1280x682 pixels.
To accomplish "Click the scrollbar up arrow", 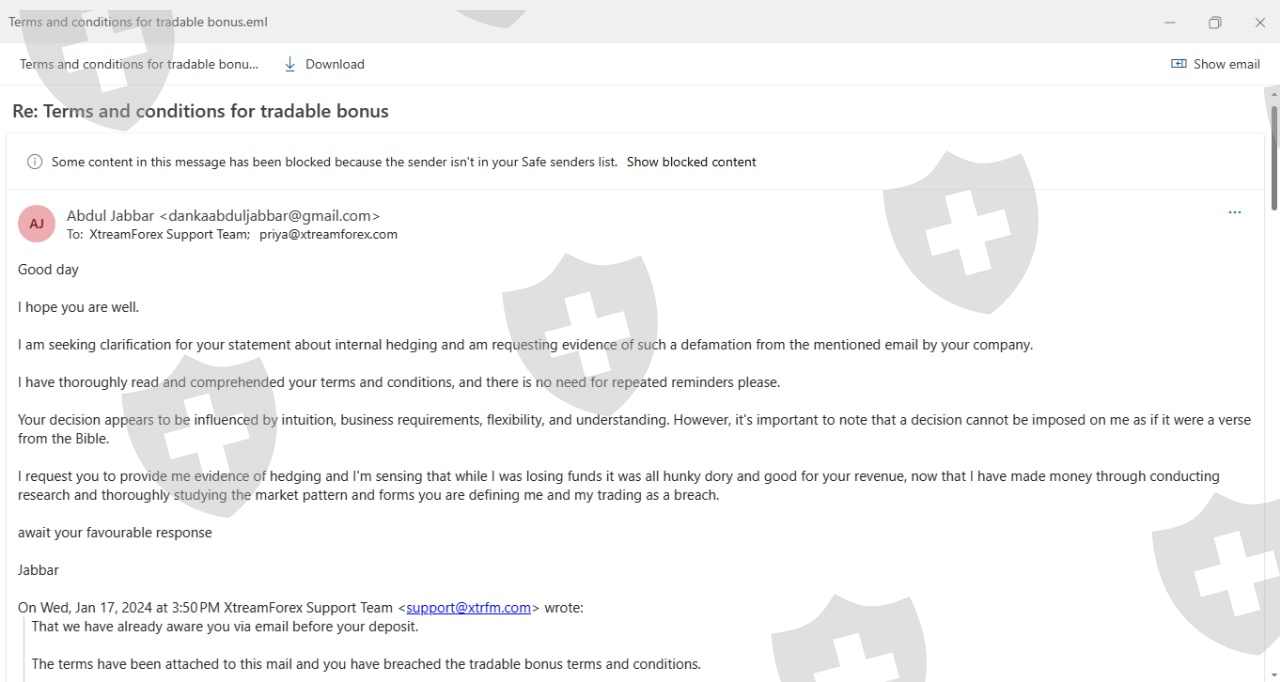I will (x=1273, y=93).
